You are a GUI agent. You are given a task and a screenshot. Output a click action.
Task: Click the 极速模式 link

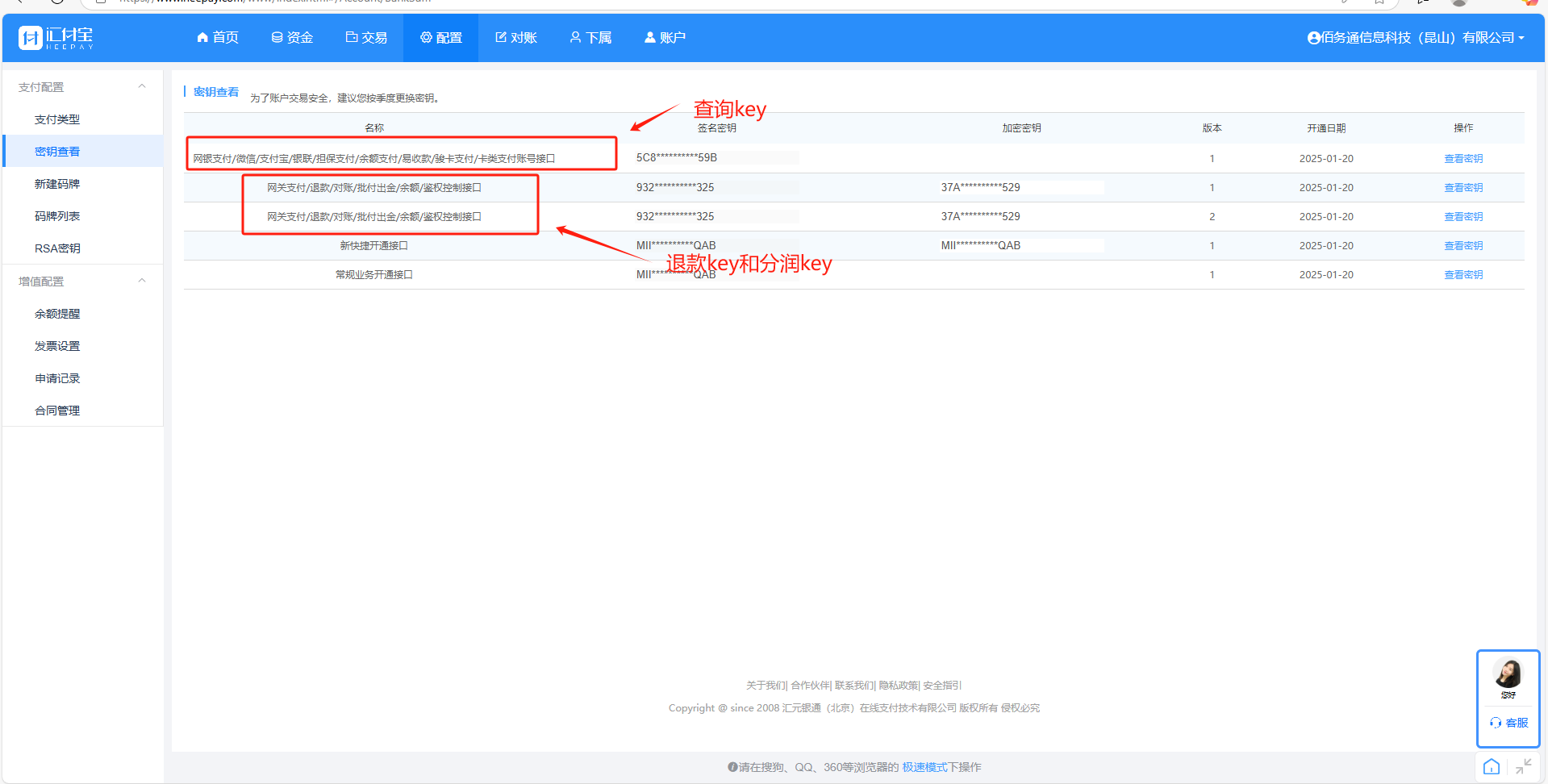pyautogui.click(x=924, y=767)
